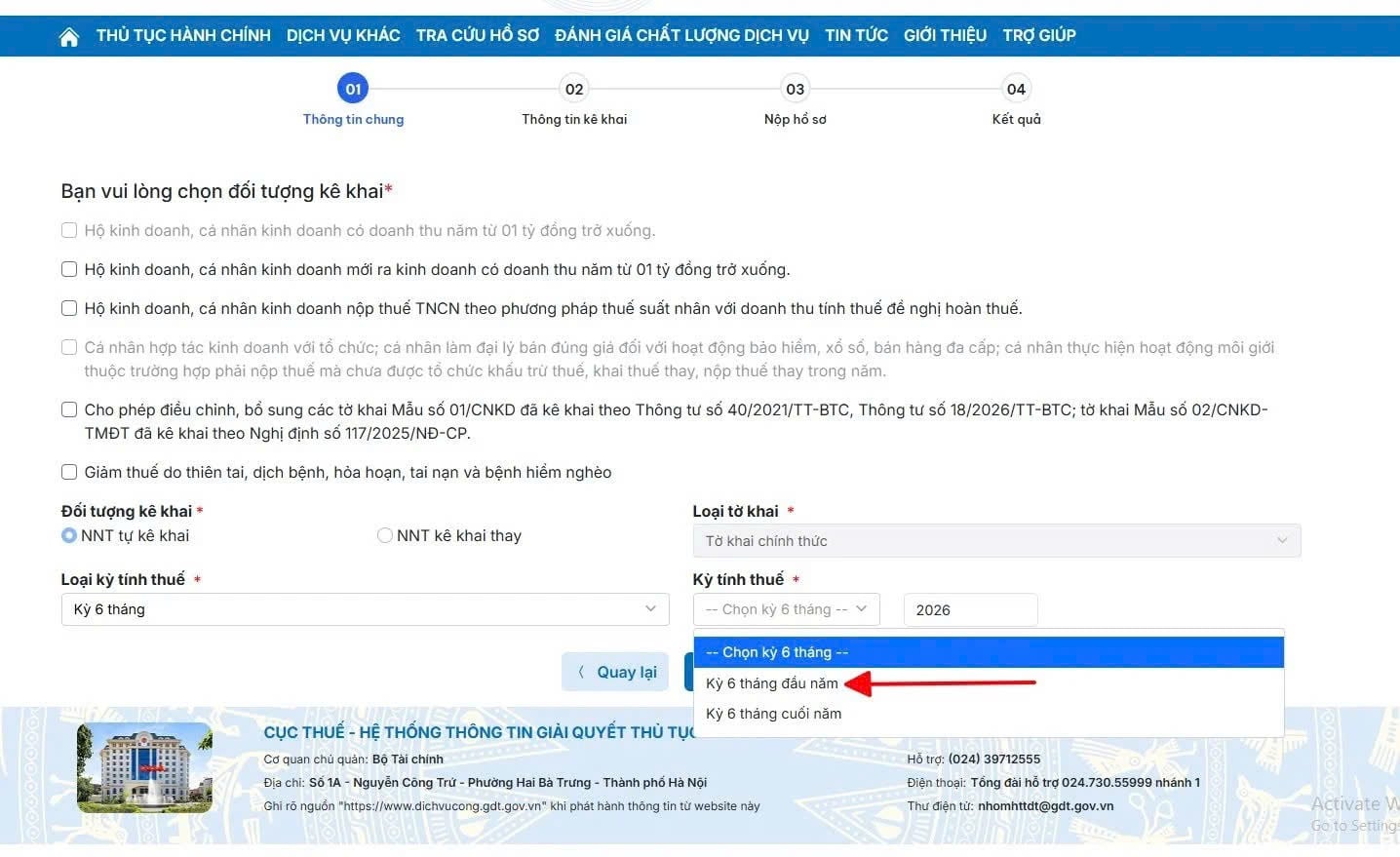Click 'Thông tin kê khai' step label
The width and height of the screenshot is (1400, 857).
pyautogui.click(x=574, y=119)
